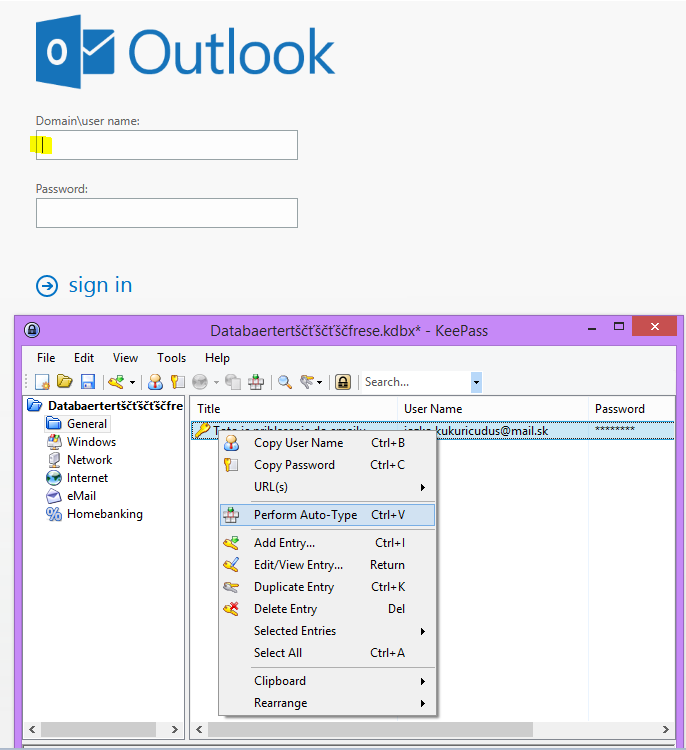This screenshot has width=686, height=750.
Task: Click the Find magnifier toolbar icon
Action: coord(285,382)
